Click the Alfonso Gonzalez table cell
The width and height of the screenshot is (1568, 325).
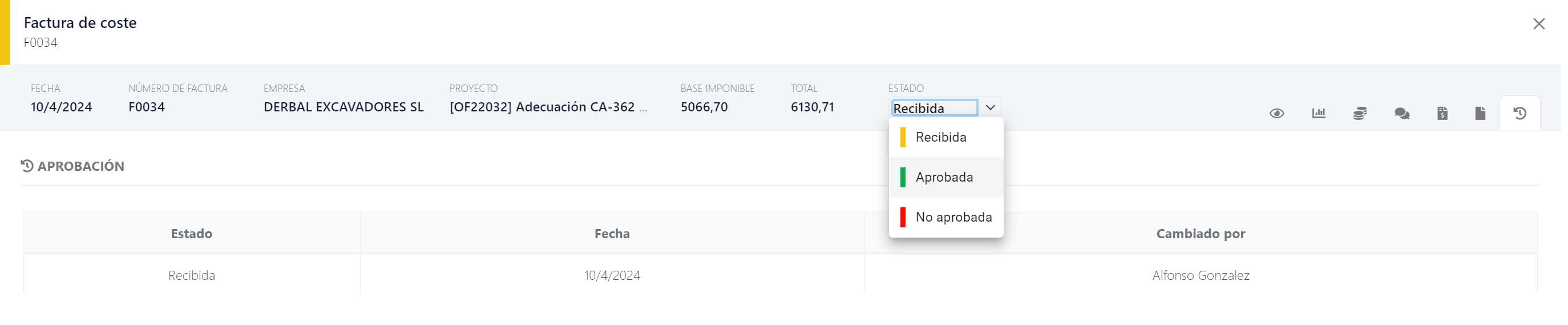(1201, 276)
